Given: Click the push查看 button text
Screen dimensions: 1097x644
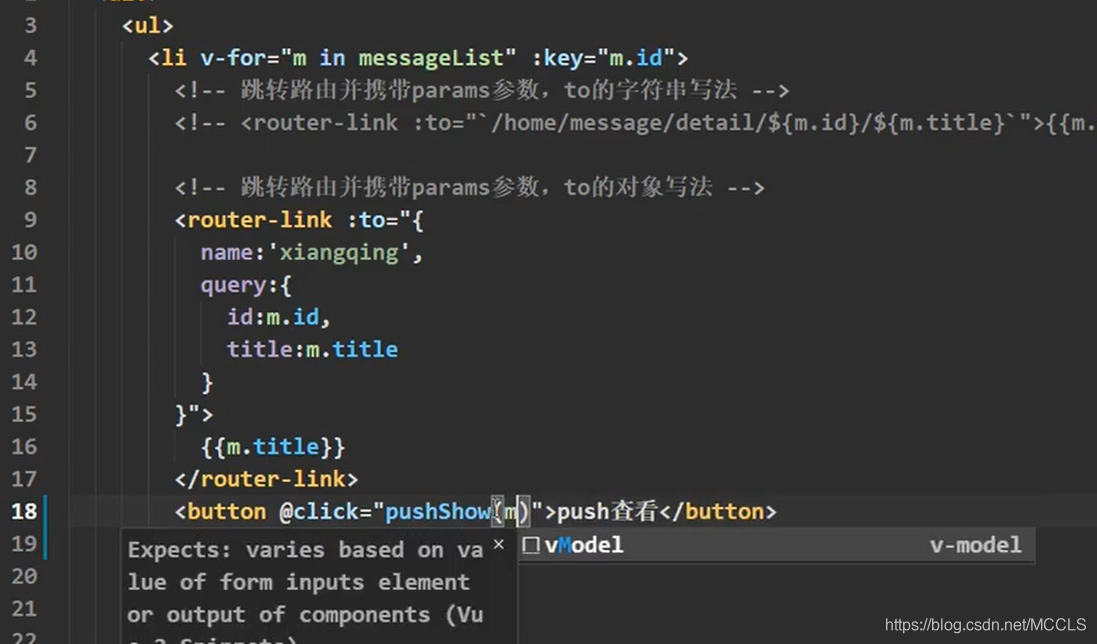Looking at the screenshot, I should click(607, 512).
